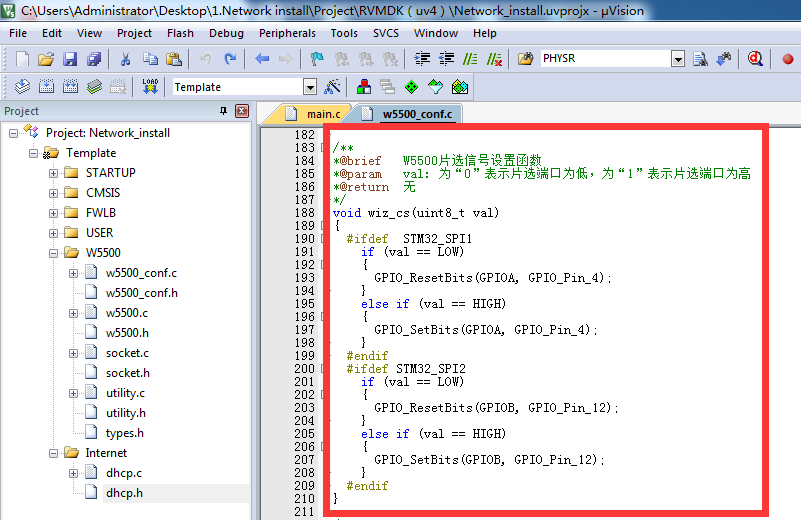
Task: Collapse the Template target node
Action: 33,153
